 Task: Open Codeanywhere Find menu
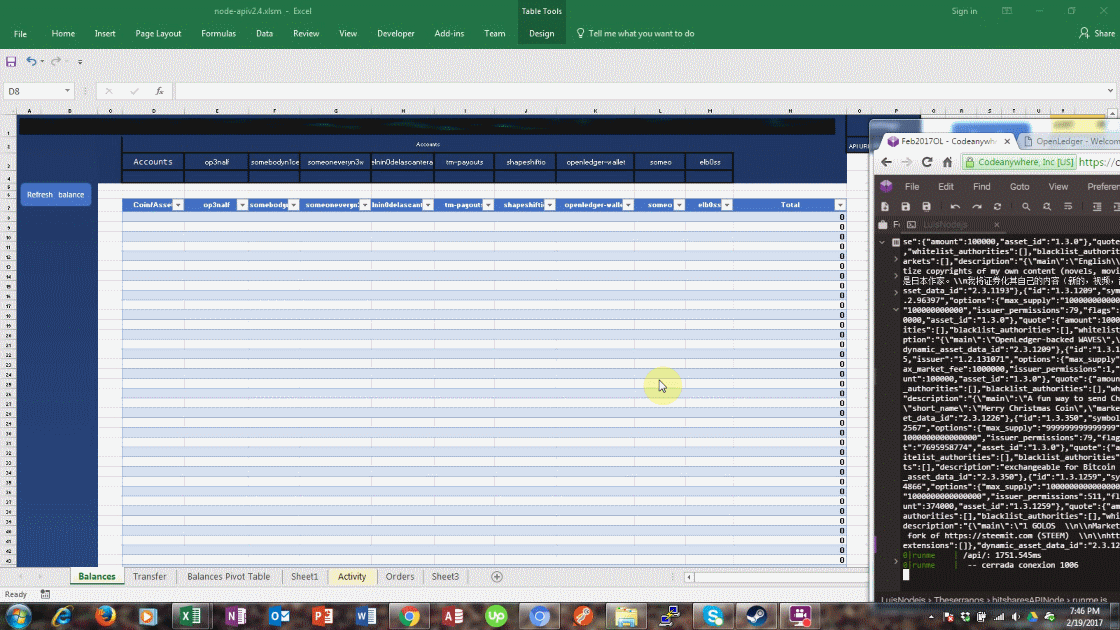click(x=981, y=186)
